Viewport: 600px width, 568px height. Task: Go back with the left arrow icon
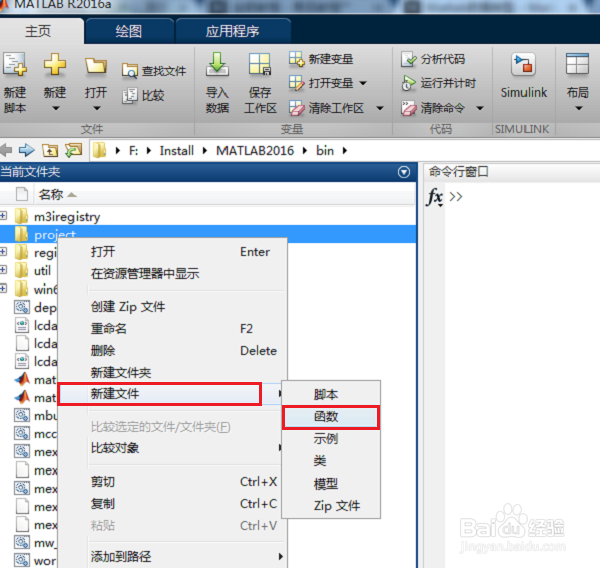click(x=6, y=150)
